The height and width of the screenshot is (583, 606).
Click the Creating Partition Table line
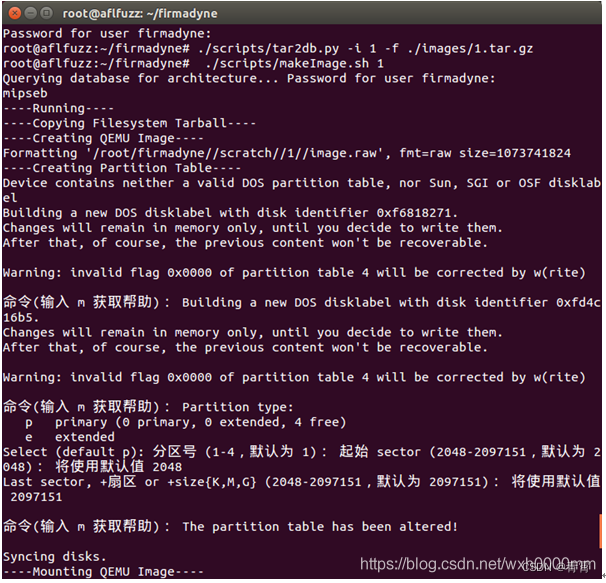122,168
